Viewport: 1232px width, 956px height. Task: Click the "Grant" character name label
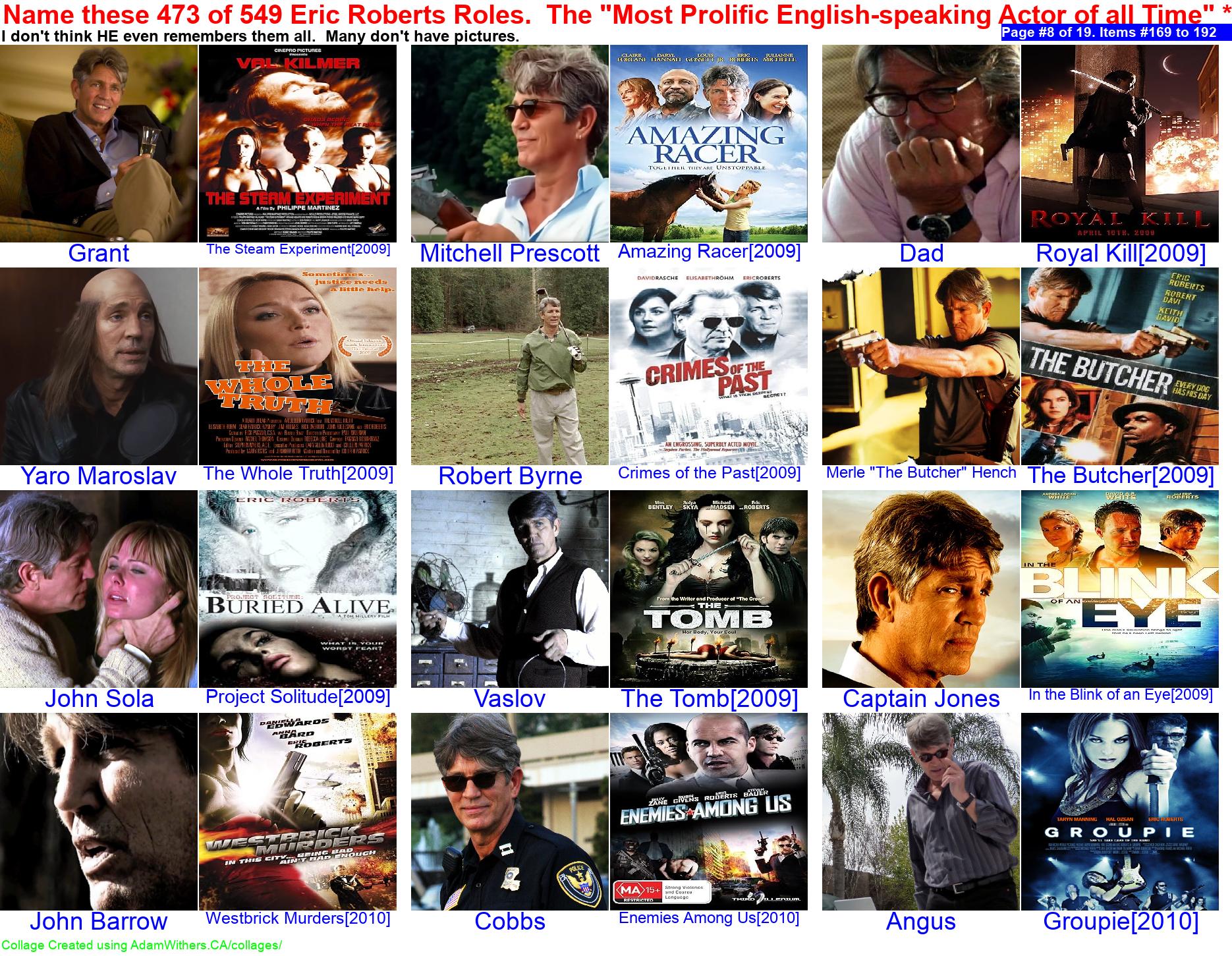click(x=99, y=254)
